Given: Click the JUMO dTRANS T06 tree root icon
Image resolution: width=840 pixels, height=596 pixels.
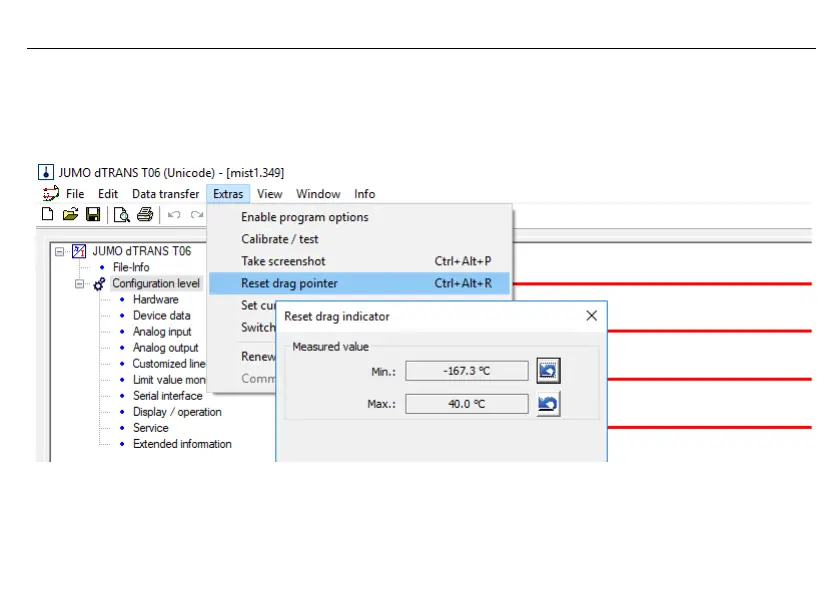Looking at the screenshot, I should 79,251.
